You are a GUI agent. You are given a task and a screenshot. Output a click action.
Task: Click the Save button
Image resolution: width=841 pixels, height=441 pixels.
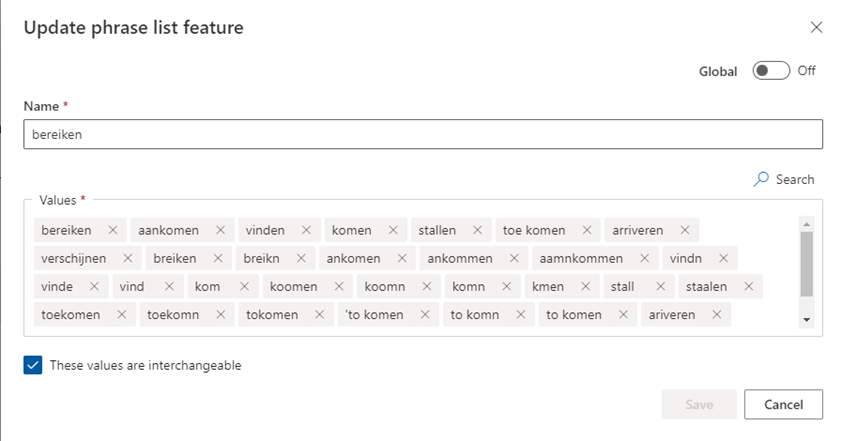[x=699, y=404]
